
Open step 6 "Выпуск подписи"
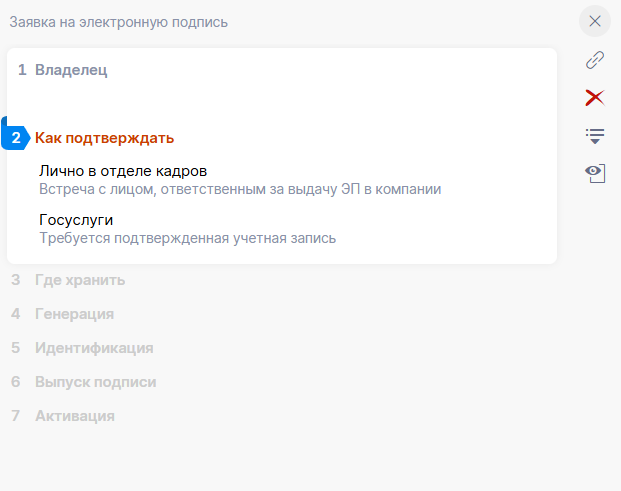point(95,382)
